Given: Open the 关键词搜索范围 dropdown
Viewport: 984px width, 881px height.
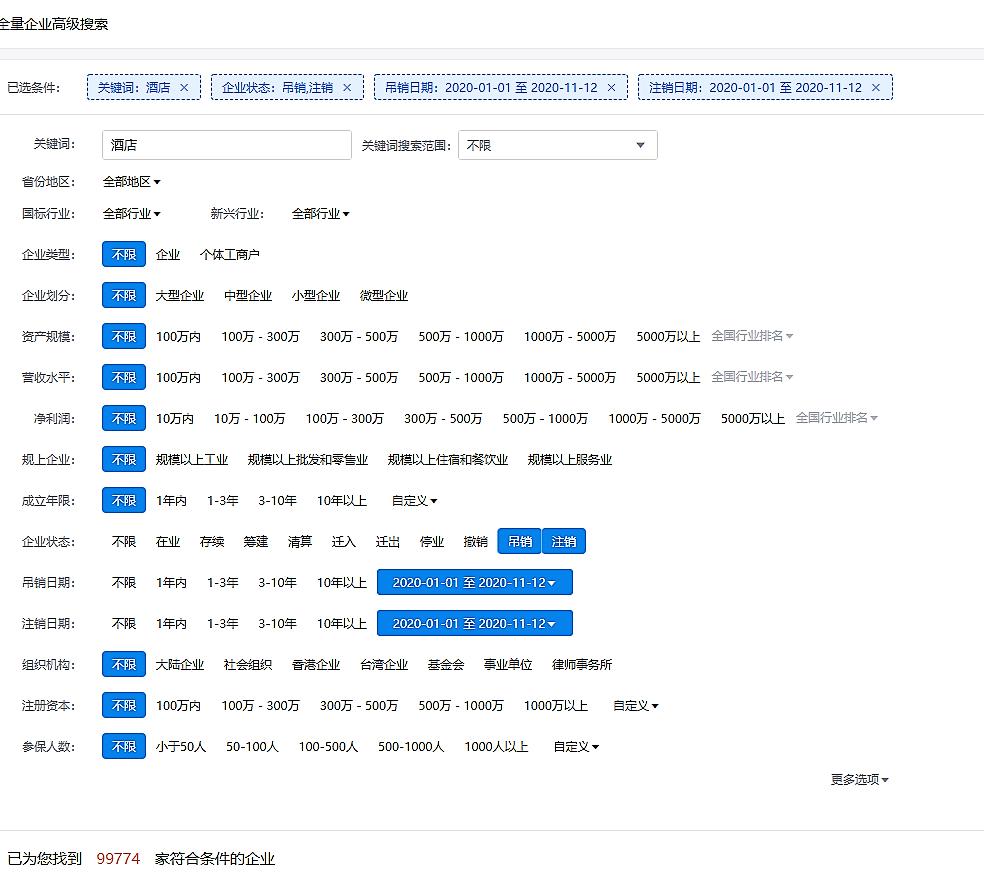Looking at the screenshot, I should [x=557, y=145].
